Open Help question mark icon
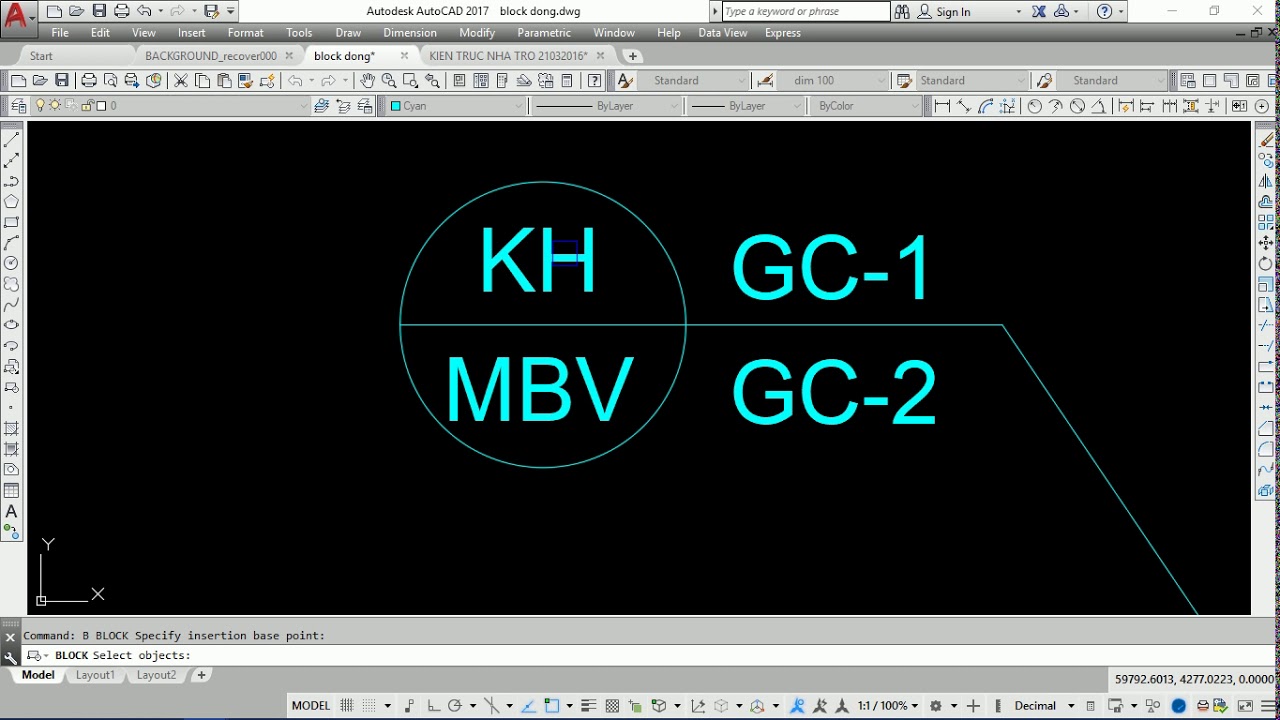The height and width of the screenshot is (720, 1280). (595, 80)
